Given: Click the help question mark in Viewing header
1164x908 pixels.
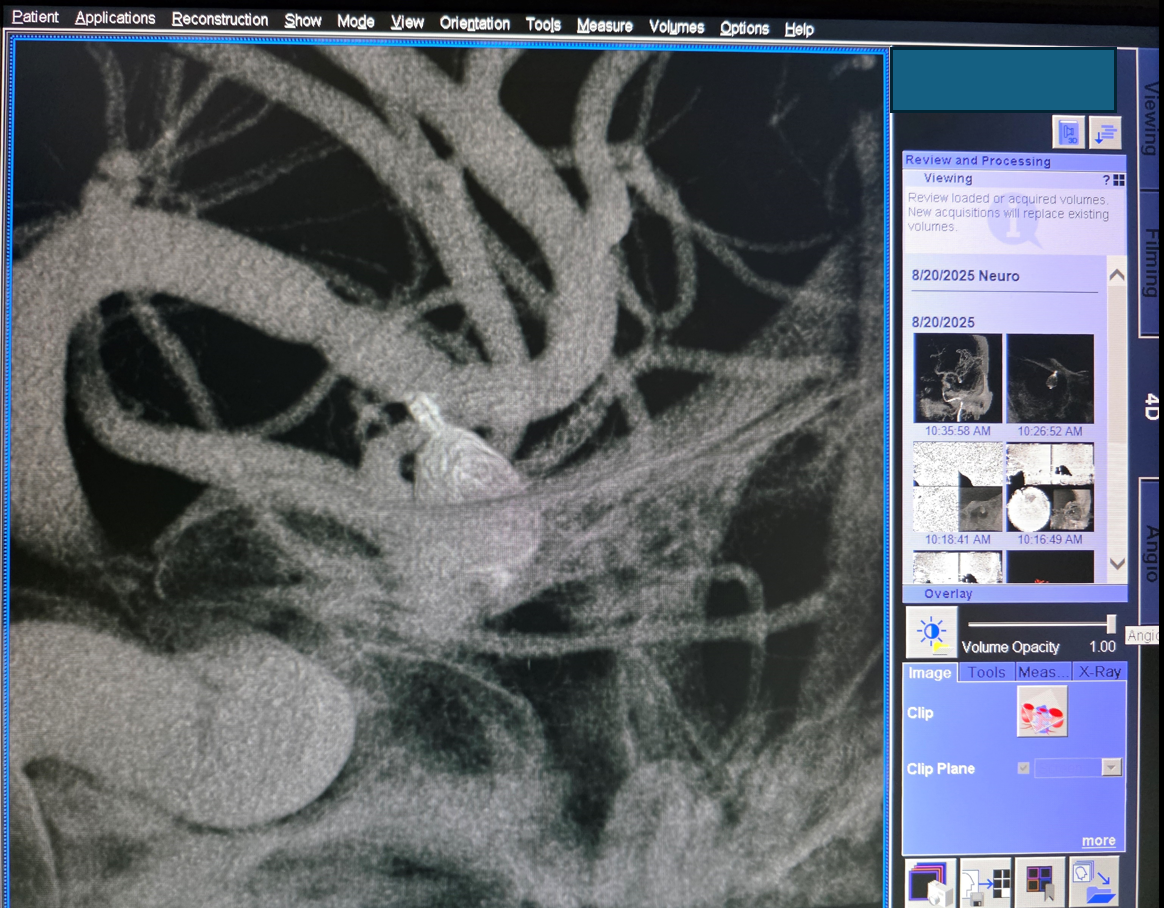Looking at the screenshot, I should click(1106, 180).
